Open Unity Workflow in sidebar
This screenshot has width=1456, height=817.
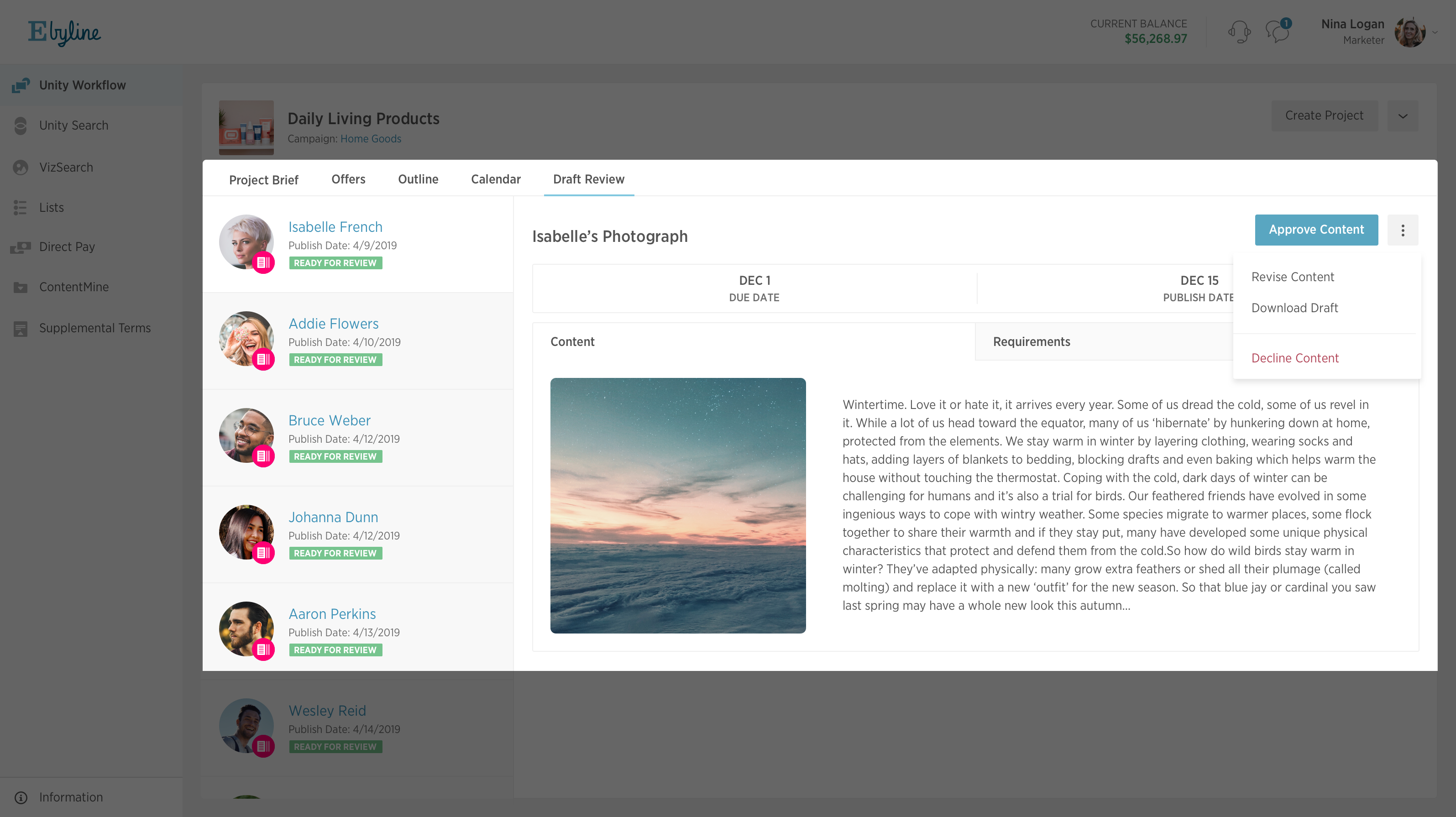[92, 85]
